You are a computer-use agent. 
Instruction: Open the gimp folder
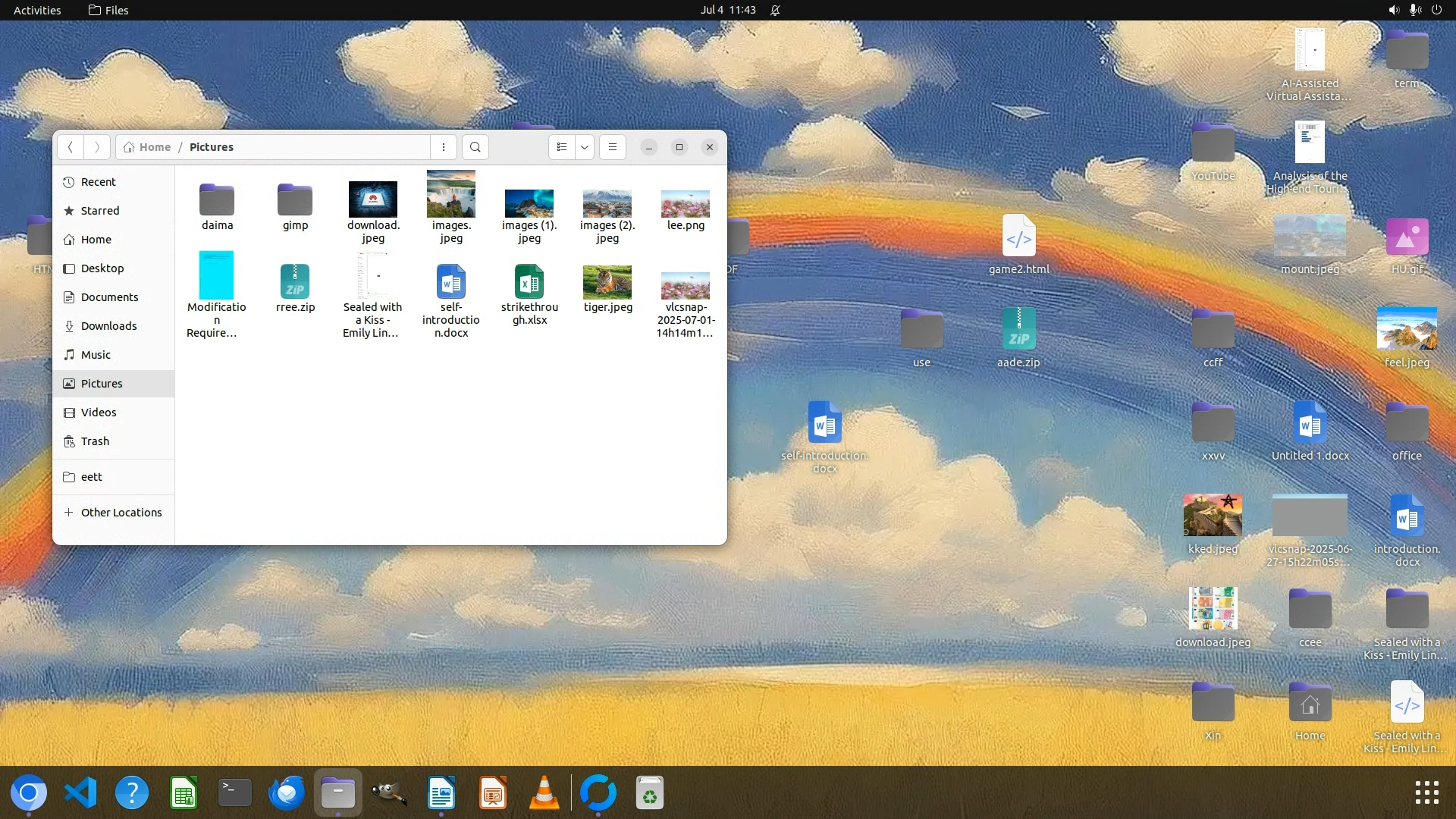(295, 200)
